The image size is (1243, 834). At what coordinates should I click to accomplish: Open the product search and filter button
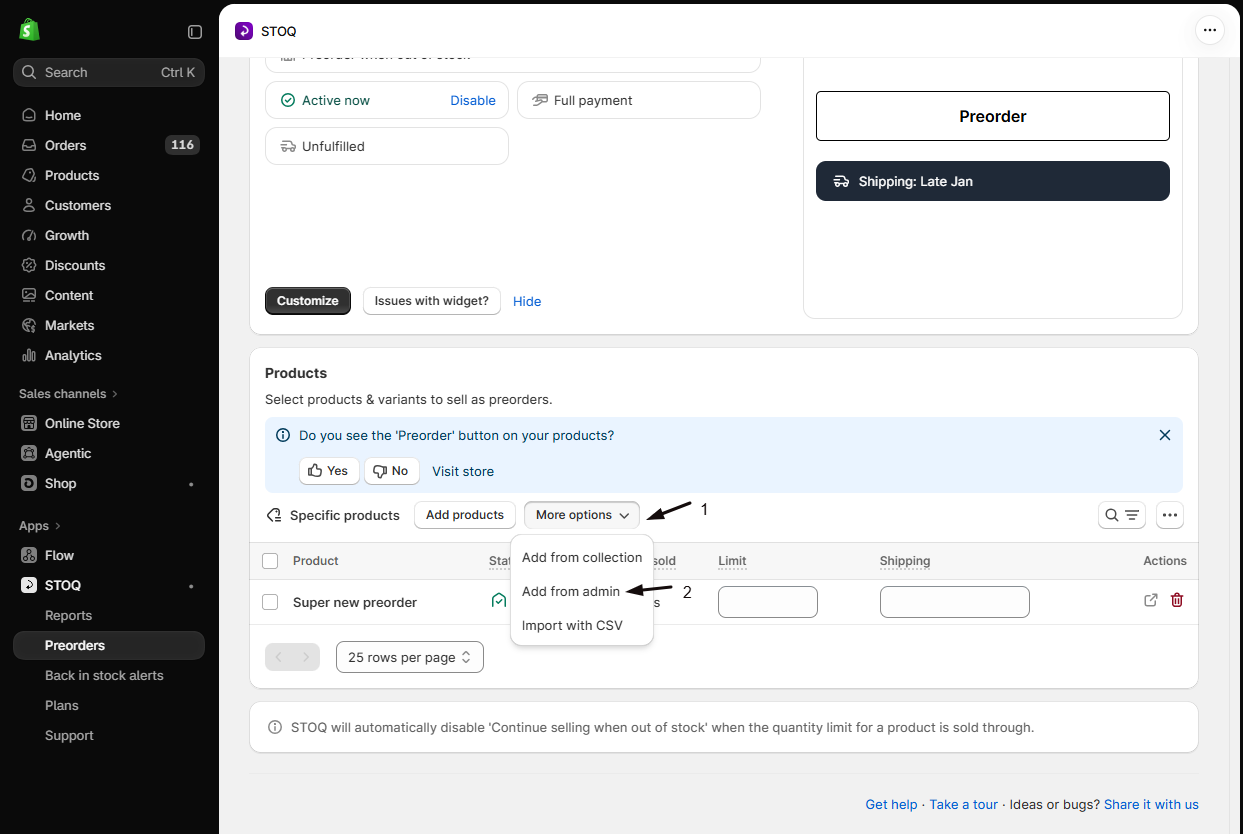(1122, 515)
